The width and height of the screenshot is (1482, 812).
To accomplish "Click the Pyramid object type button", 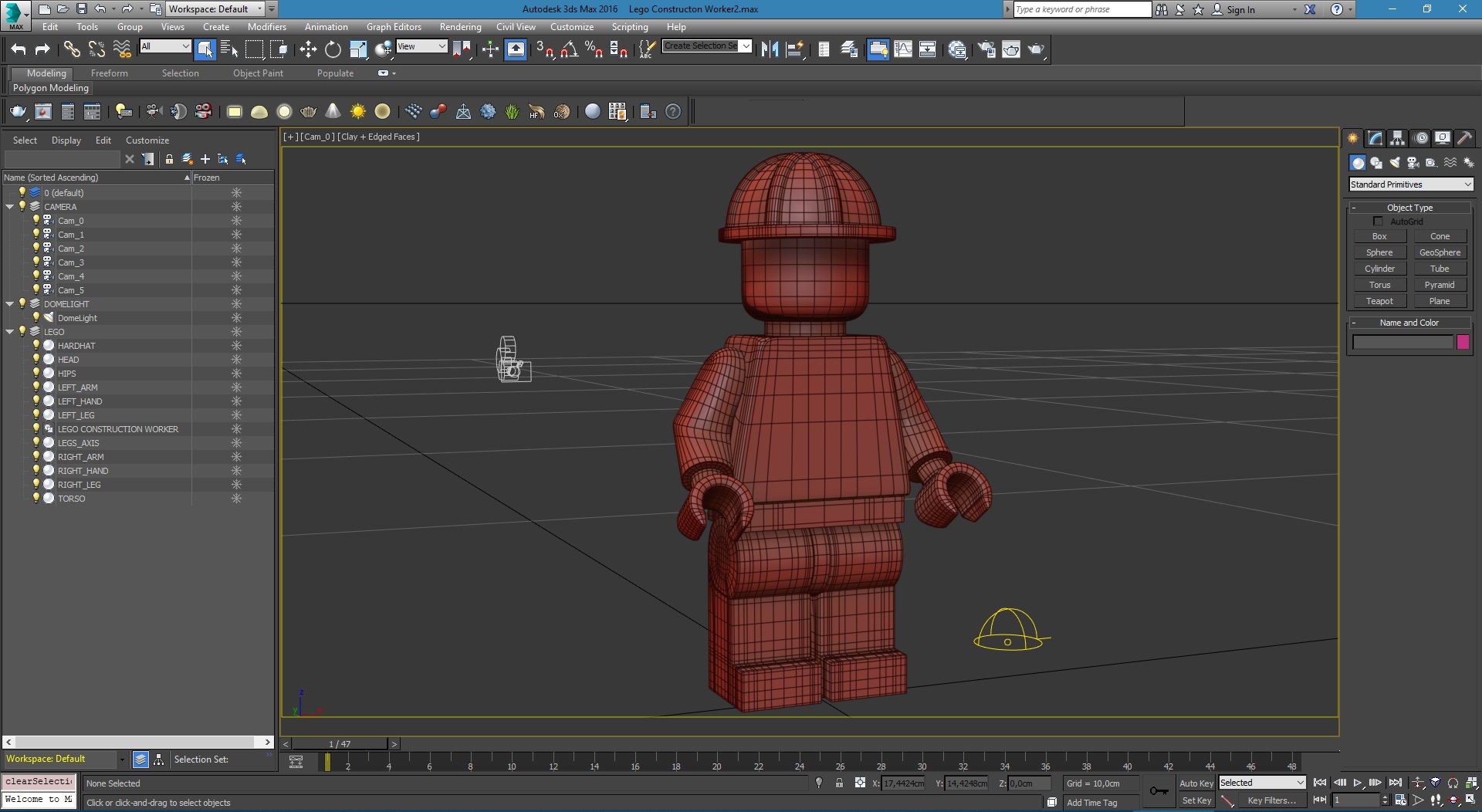I will (1440, 285).
